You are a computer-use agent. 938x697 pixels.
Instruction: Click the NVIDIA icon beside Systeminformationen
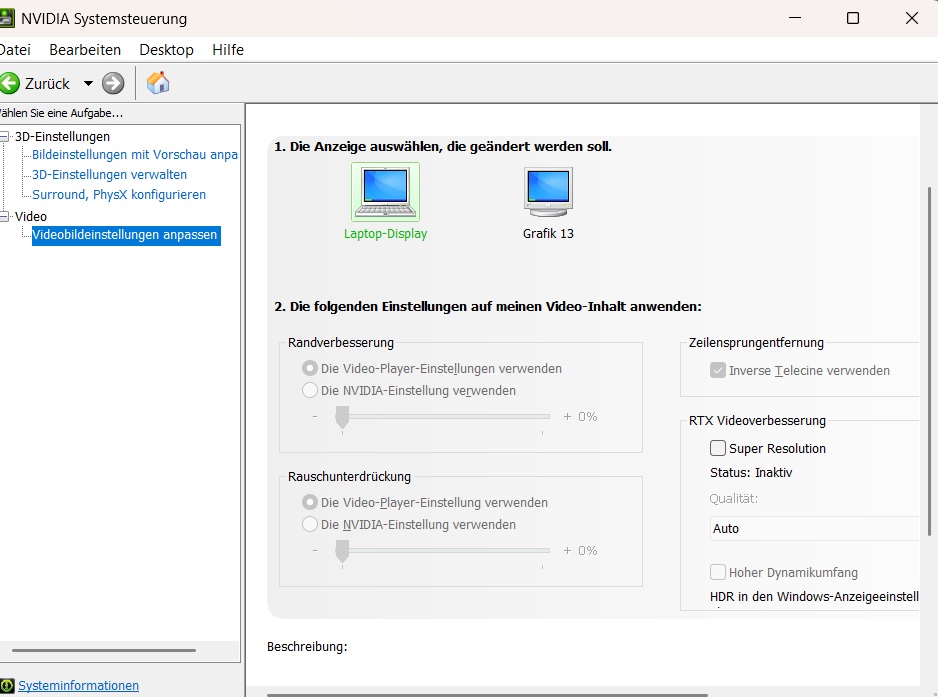tap(7, 686)
